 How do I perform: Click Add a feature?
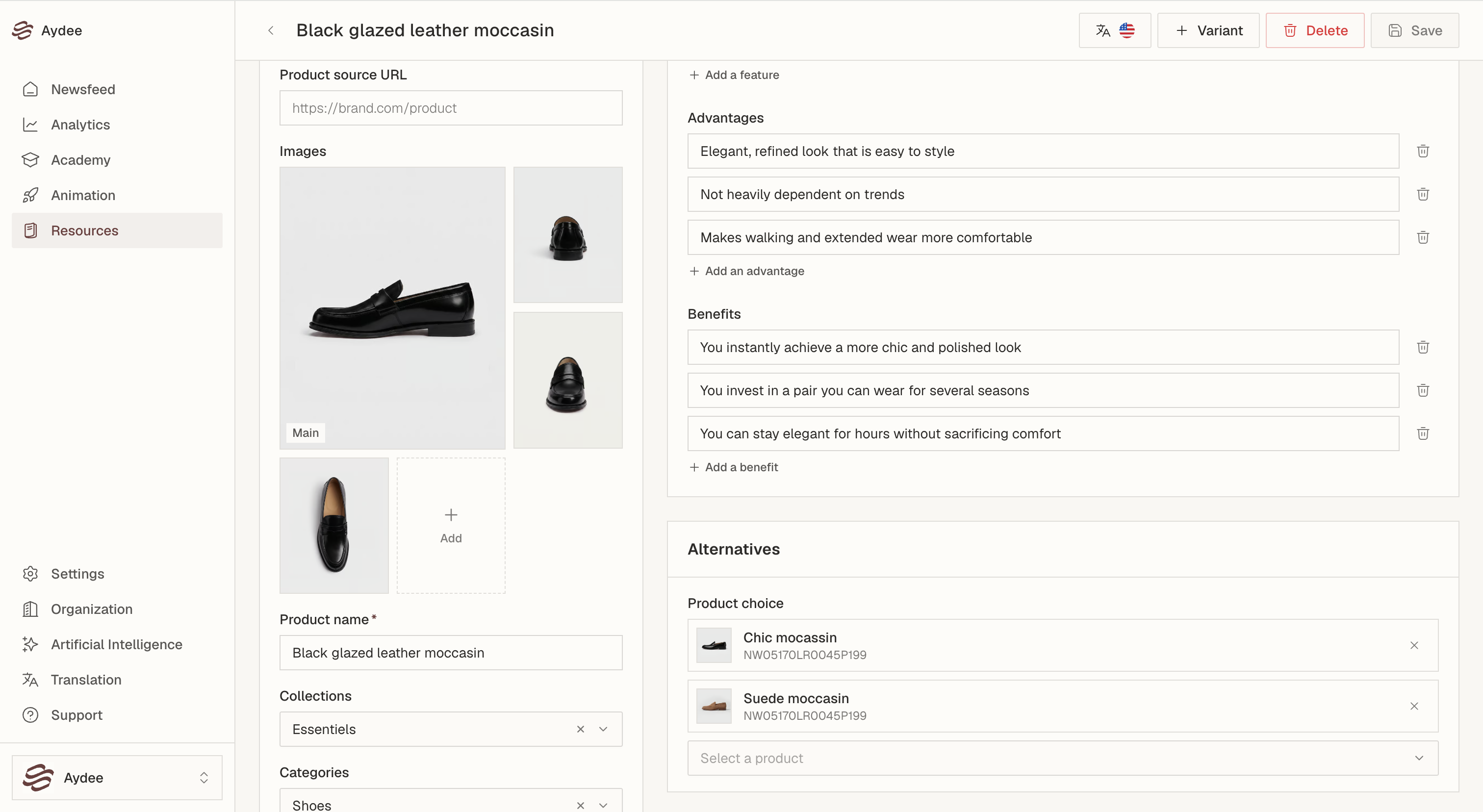734,75
